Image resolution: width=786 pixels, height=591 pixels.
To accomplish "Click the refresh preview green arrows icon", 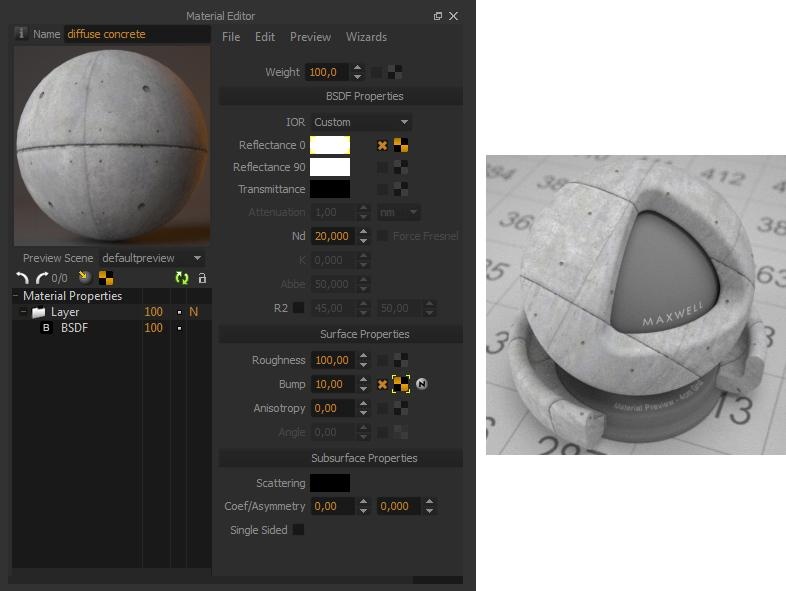I will click(x=181, y=278).
